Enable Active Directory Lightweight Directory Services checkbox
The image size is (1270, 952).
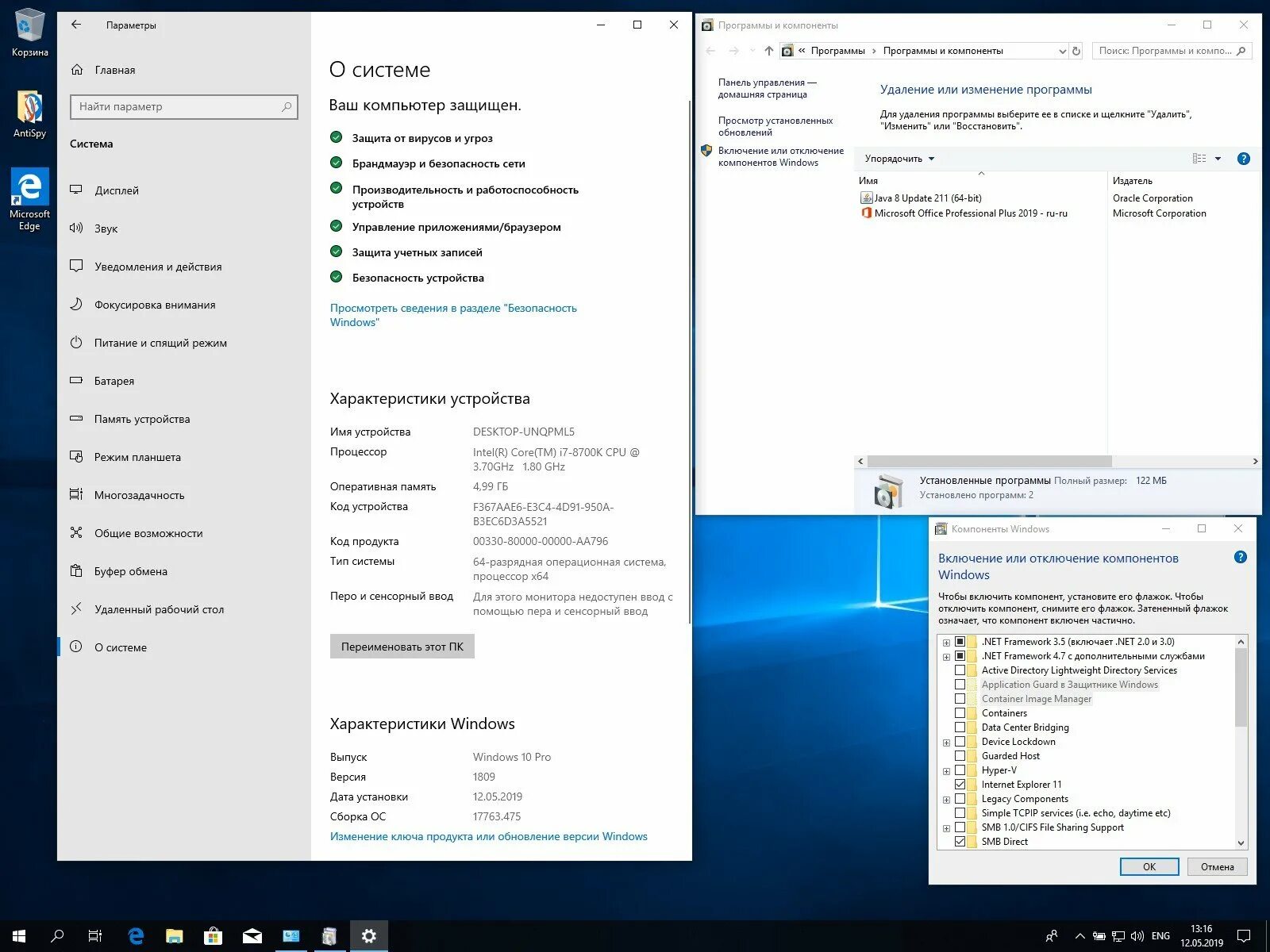[960, 670]
